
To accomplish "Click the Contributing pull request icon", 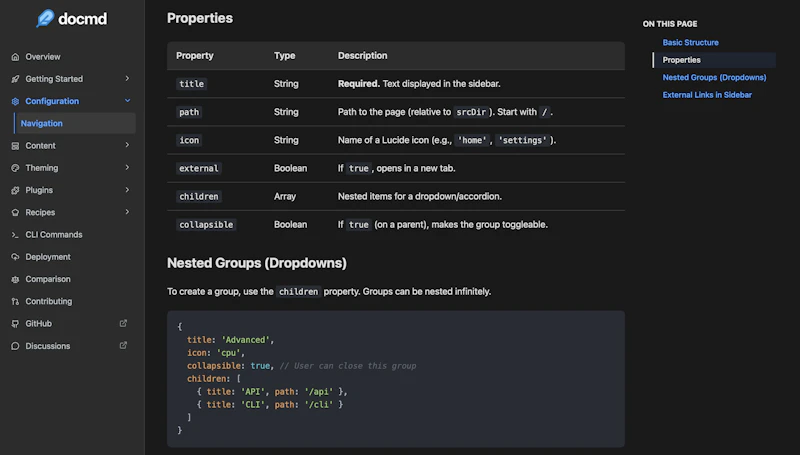I will pos(15,301).
